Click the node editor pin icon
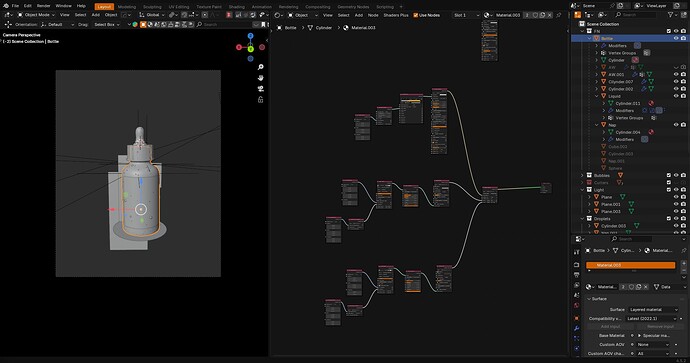Viewport: 690px width, 363px height. [559, 15]
